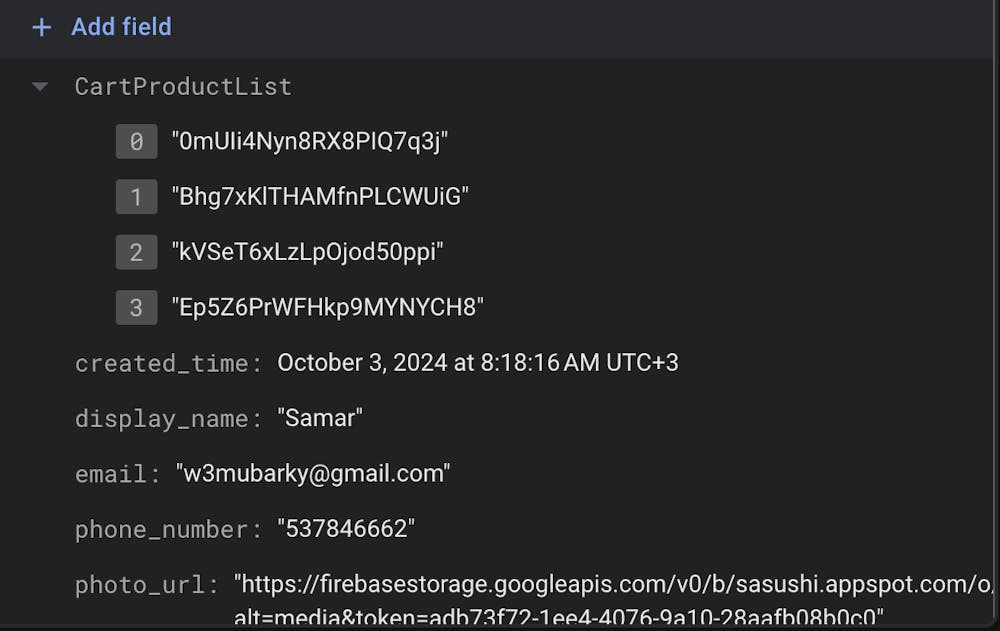
Task: Click the Add field link
Action: click(x=121, y=27)
